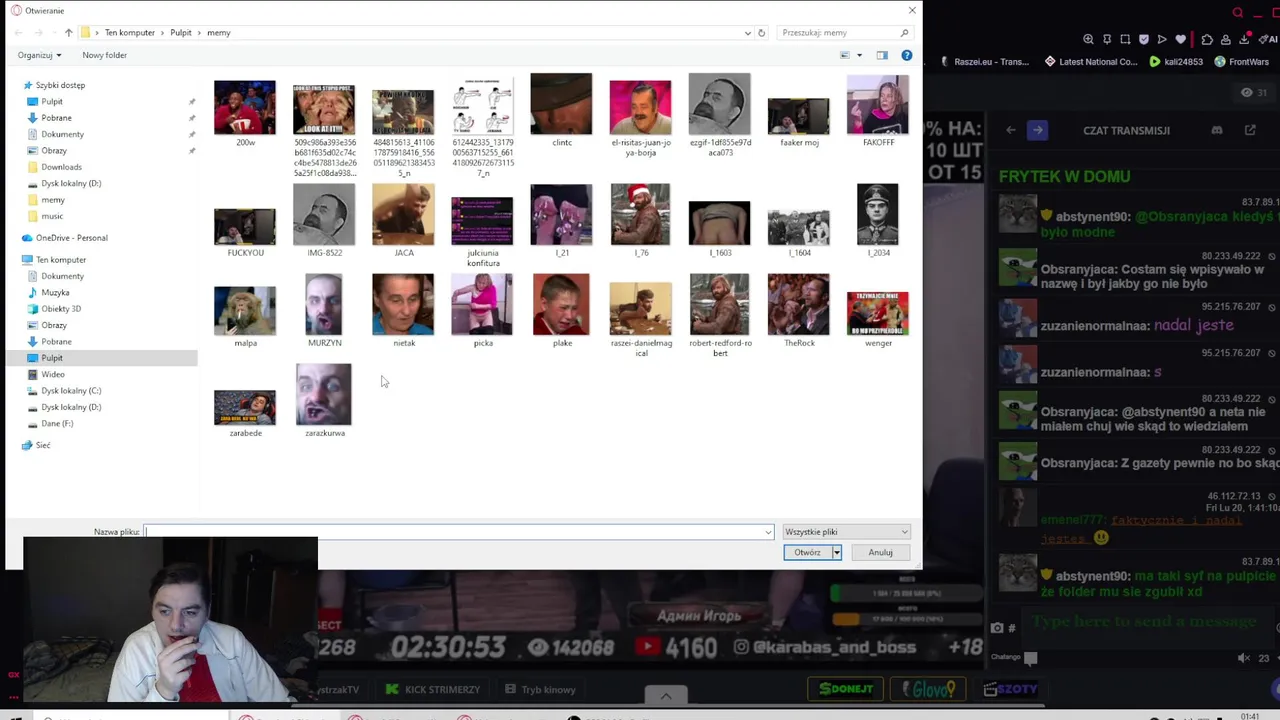
Task: Open the Wszystkie pliki file type dropdown
Action: (846, 532)
